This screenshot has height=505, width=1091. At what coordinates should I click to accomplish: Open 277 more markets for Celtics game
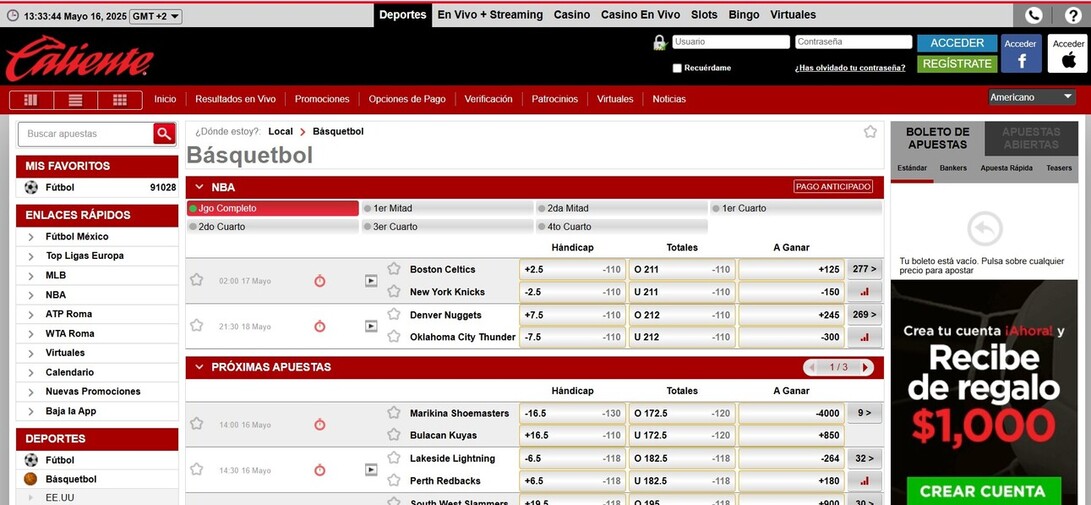864,269
